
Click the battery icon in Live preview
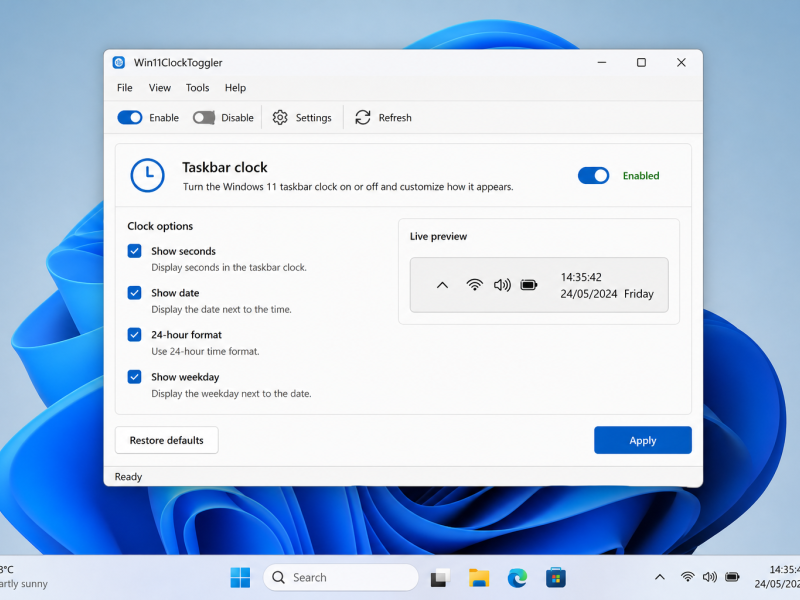coord(529,285)
